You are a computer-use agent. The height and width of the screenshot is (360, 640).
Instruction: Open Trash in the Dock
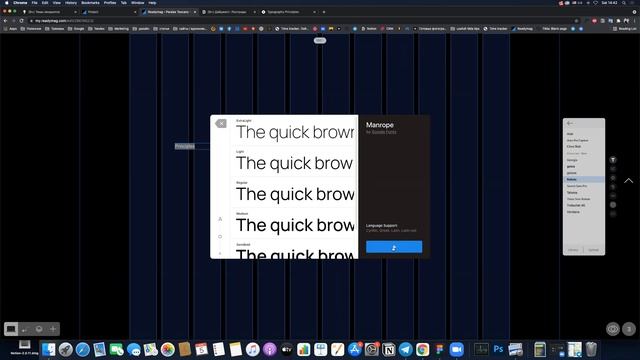point(591,349)
